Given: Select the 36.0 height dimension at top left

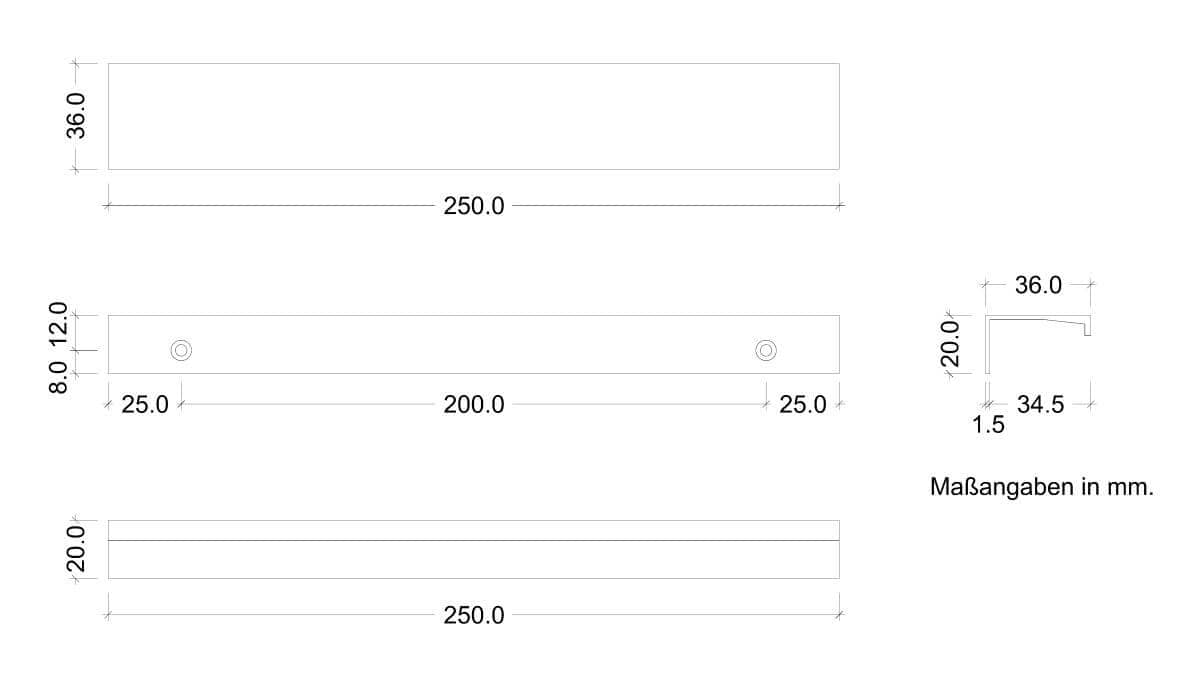Looking at the screenshot, I should [x=77, y=116].
